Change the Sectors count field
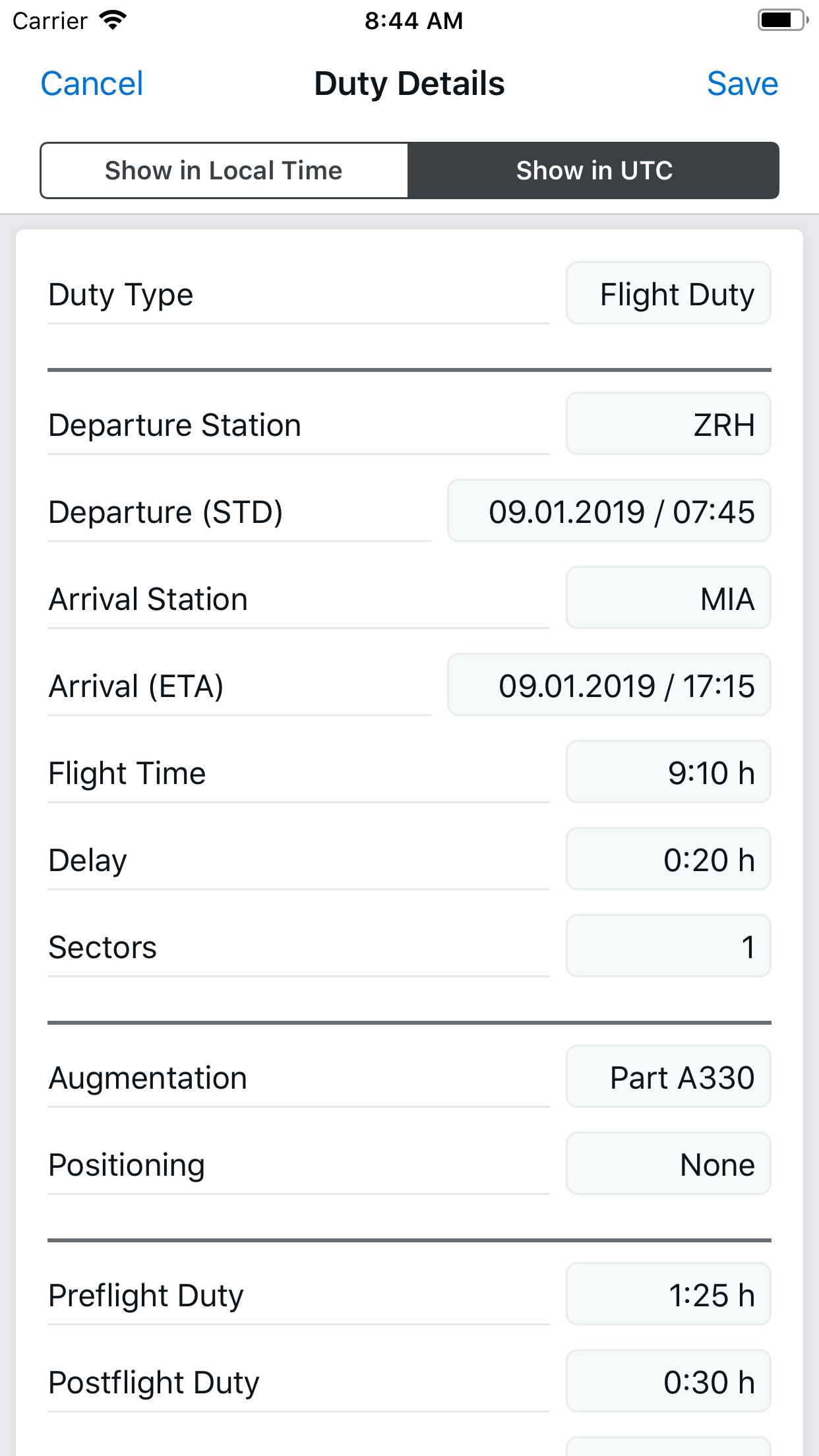The width and height of the screenshot is (819, 1456). (668, 946)
